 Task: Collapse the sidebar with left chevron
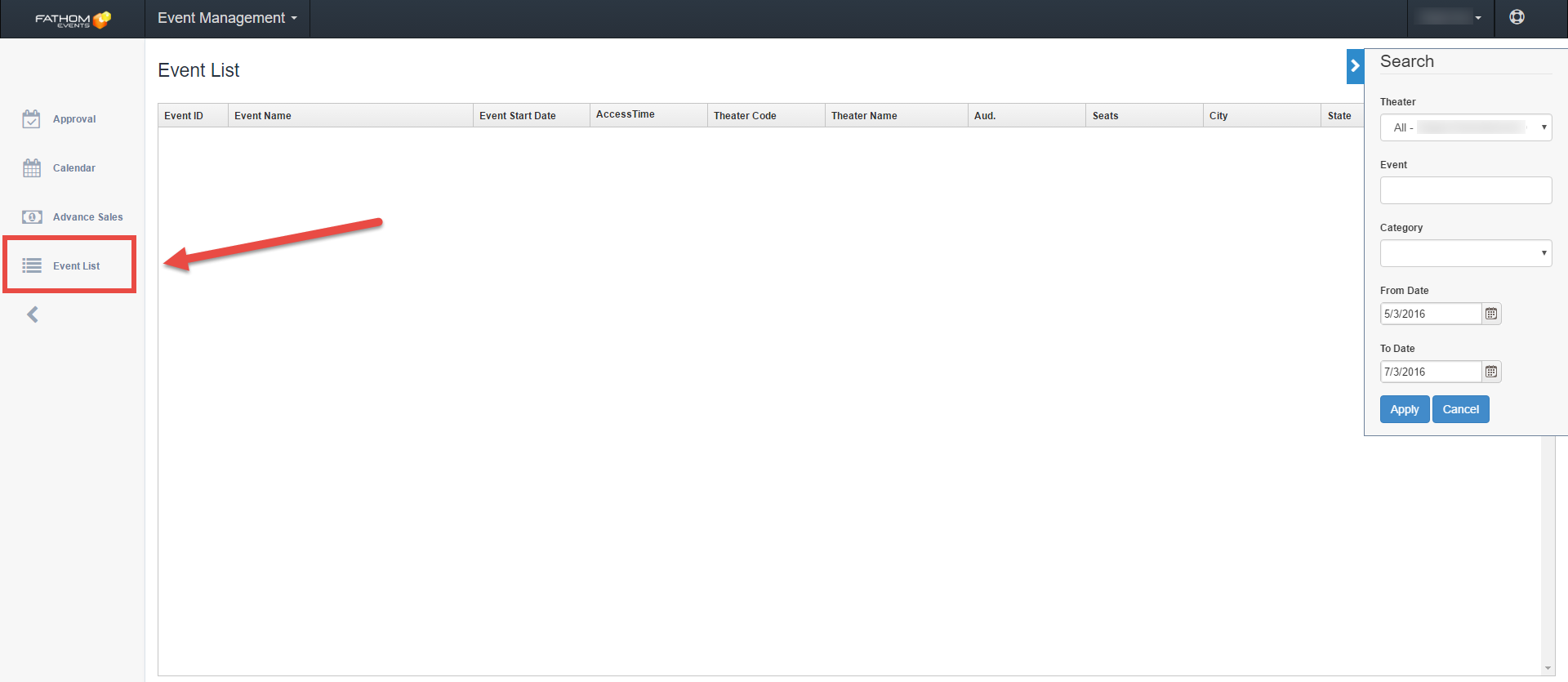coord(33,314)
